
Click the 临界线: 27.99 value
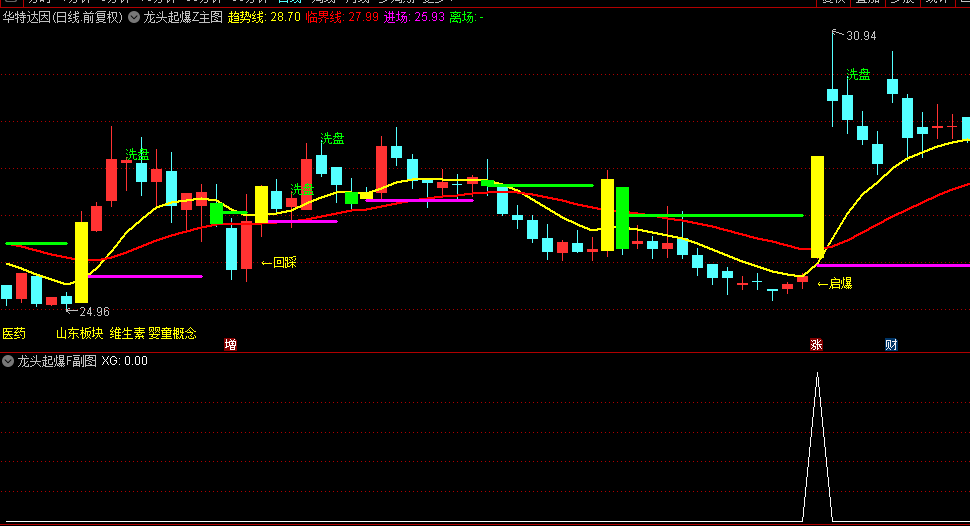[x=342, y=17]
